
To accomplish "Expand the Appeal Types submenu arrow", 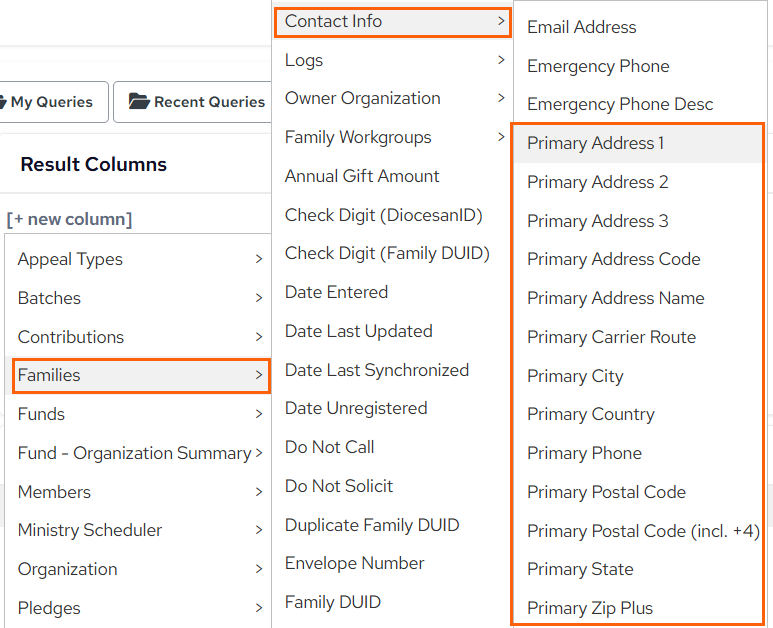I will [259, 259].
